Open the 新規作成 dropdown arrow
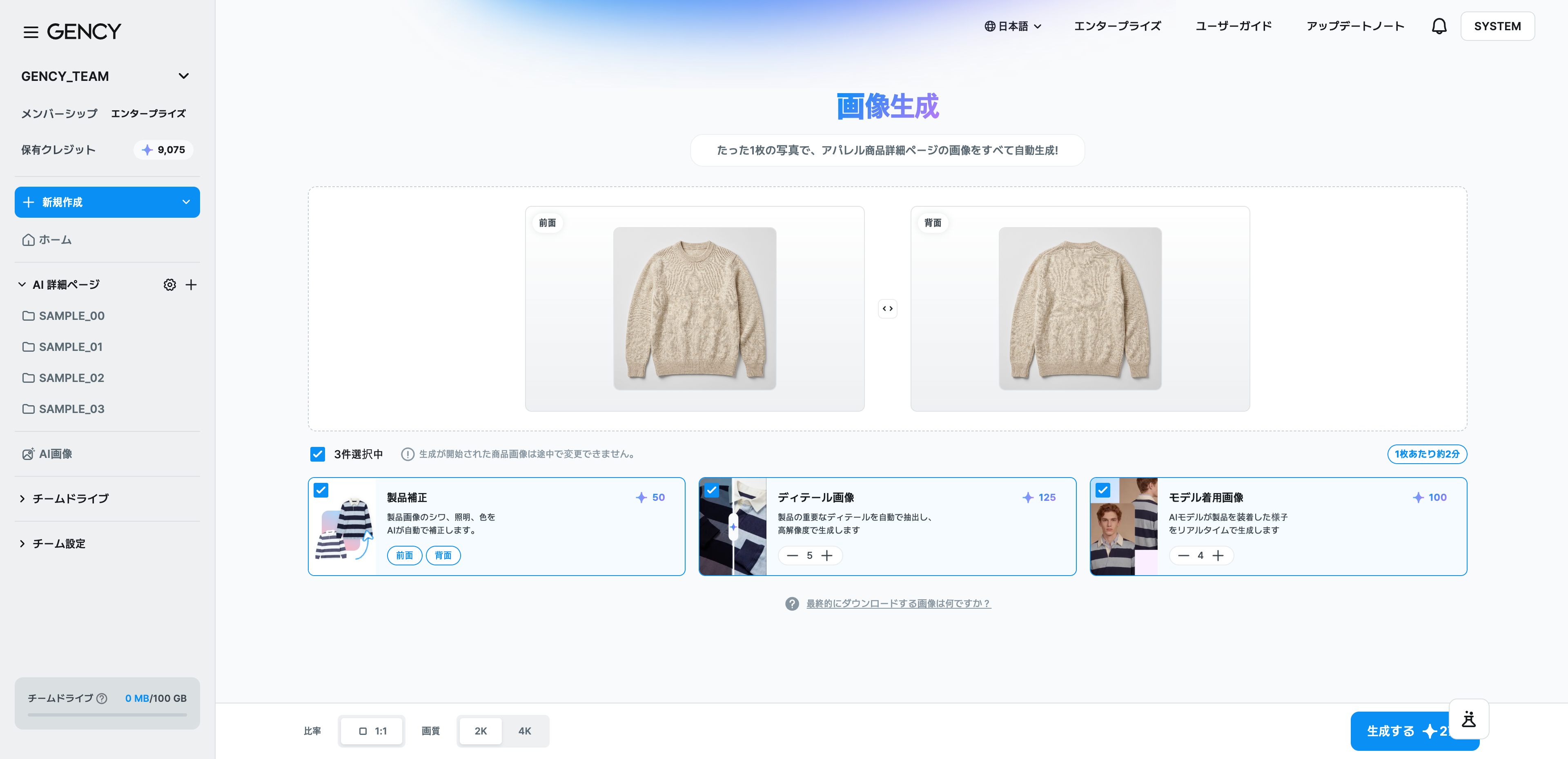This screenshot has height=759, width=1568. pos(186,202)
